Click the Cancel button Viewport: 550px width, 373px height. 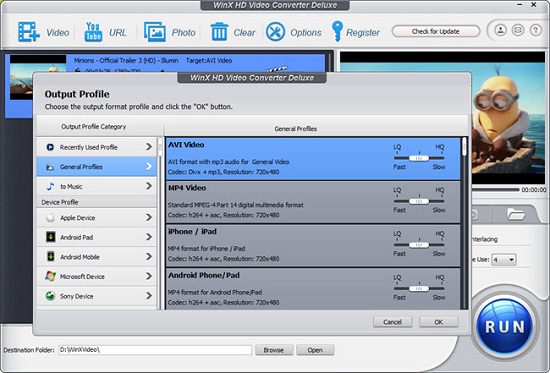pos(393,322)
